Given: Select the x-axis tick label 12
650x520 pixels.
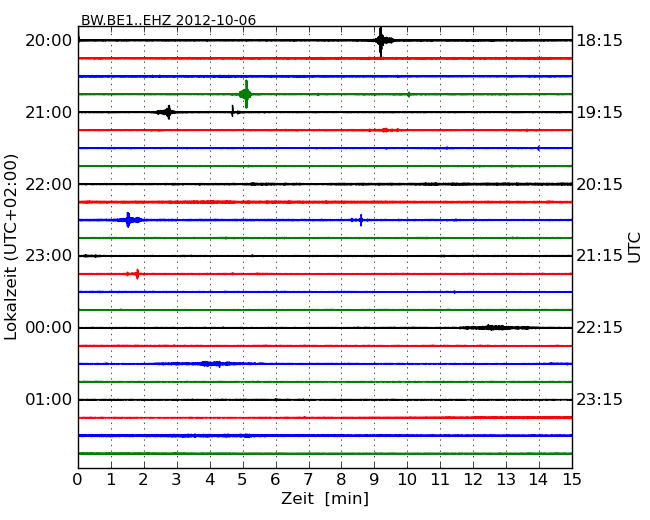Looking at the screenshot, I should pyautogui.click(x=473, y=479).
